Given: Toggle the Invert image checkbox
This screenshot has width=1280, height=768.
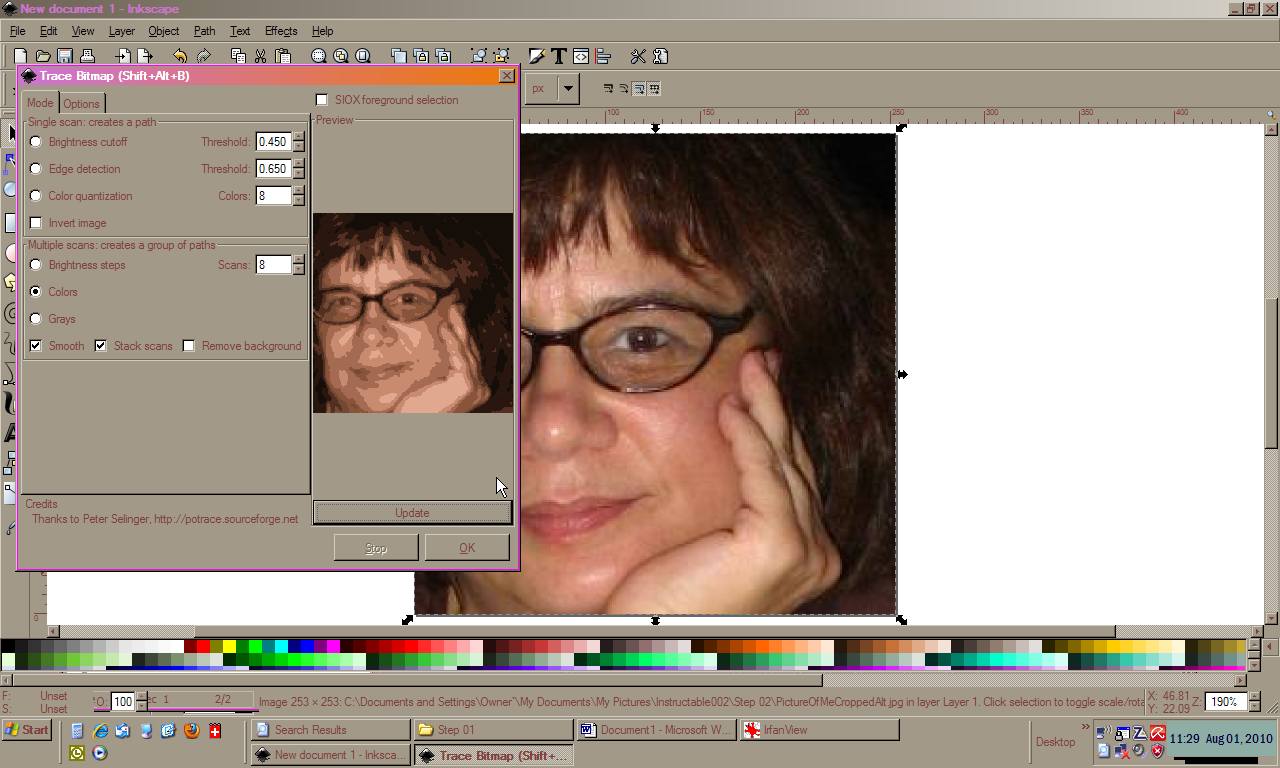Looking at the screenshot, I should tap(36, 223).
